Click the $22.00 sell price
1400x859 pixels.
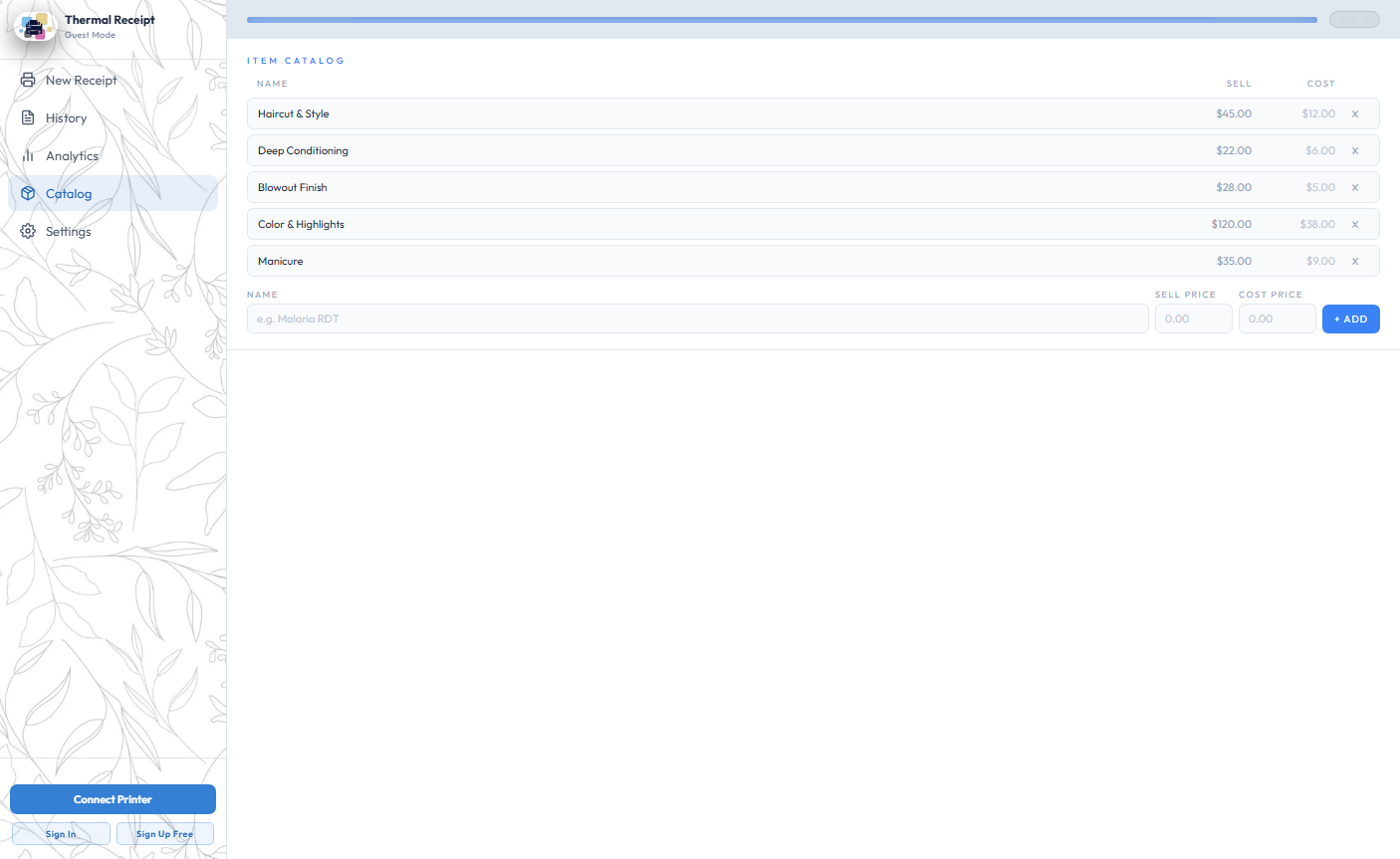click(x=1234, y=150)
